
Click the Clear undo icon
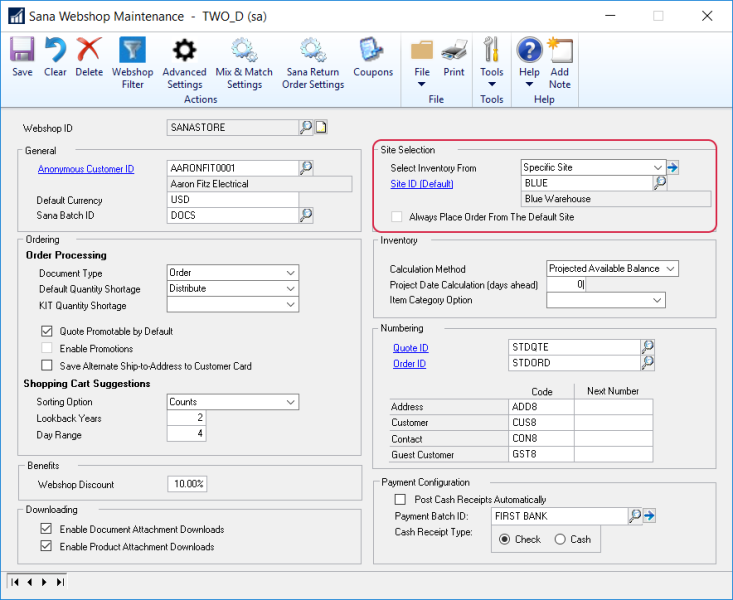(55, 50)
